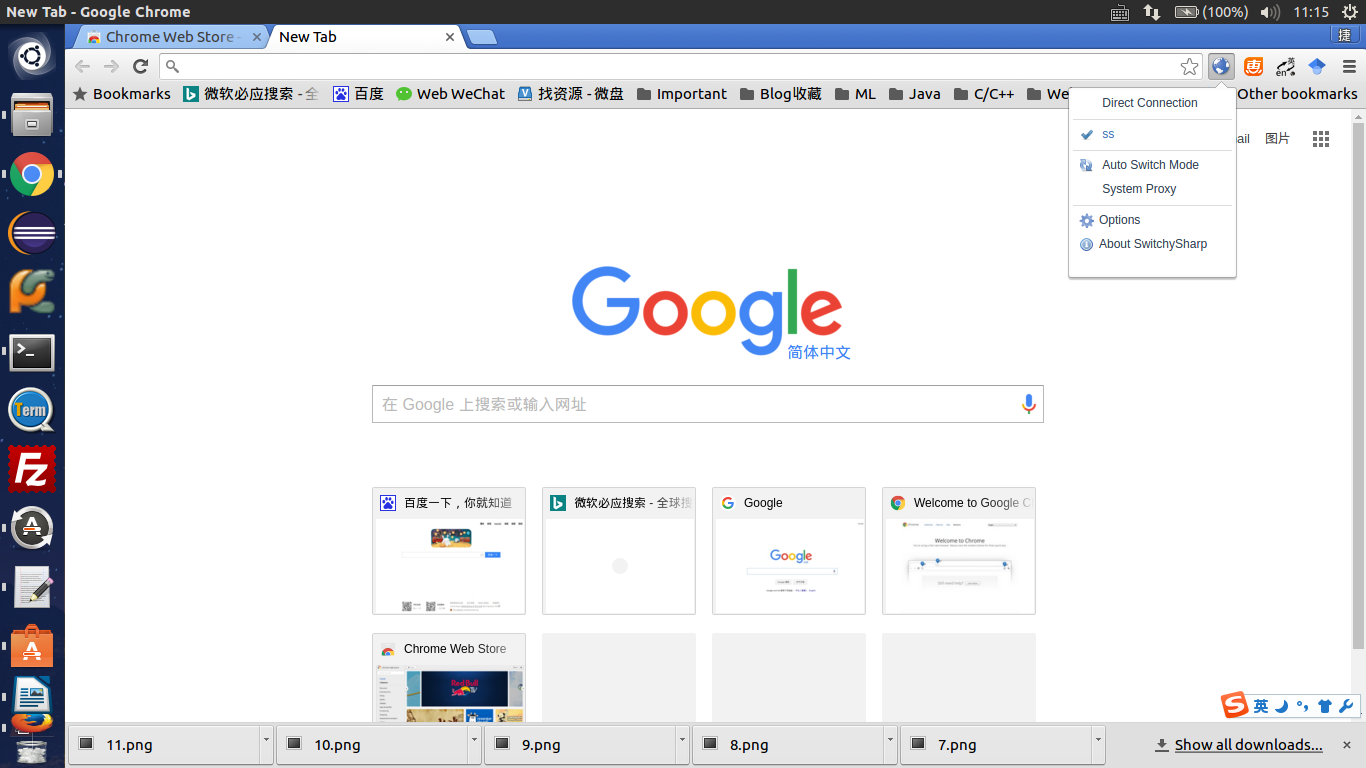Open the Important bookmarks folder
The width and height of the screenshot is (1366, 768).
tap(681, 94)
